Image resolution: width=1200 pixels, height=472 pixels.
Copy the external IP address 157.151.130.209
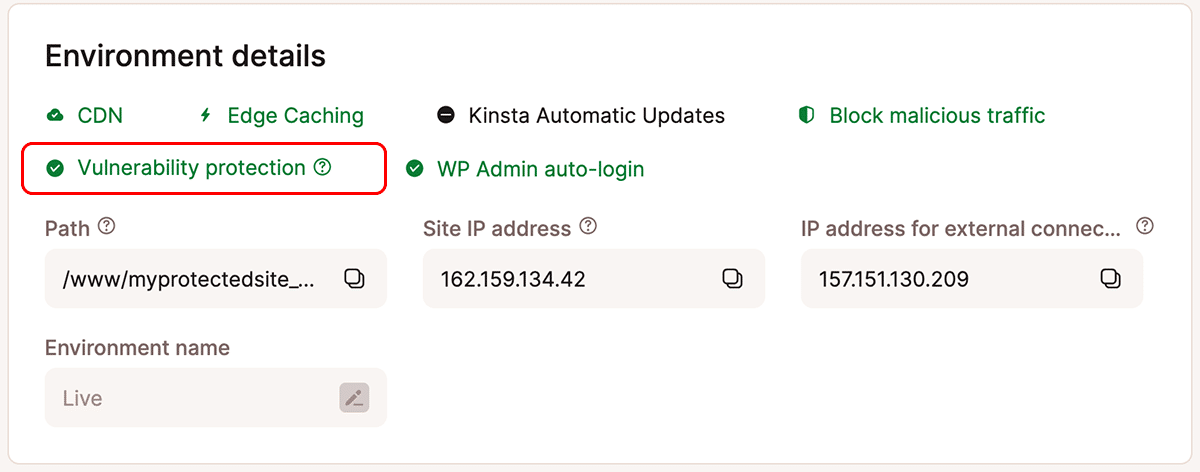1110,278
